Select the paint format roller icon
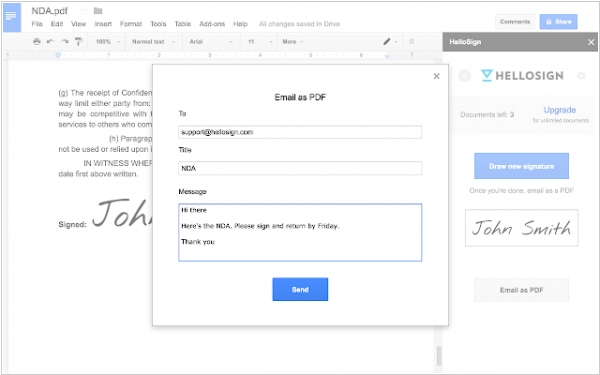 coord(78,41)
